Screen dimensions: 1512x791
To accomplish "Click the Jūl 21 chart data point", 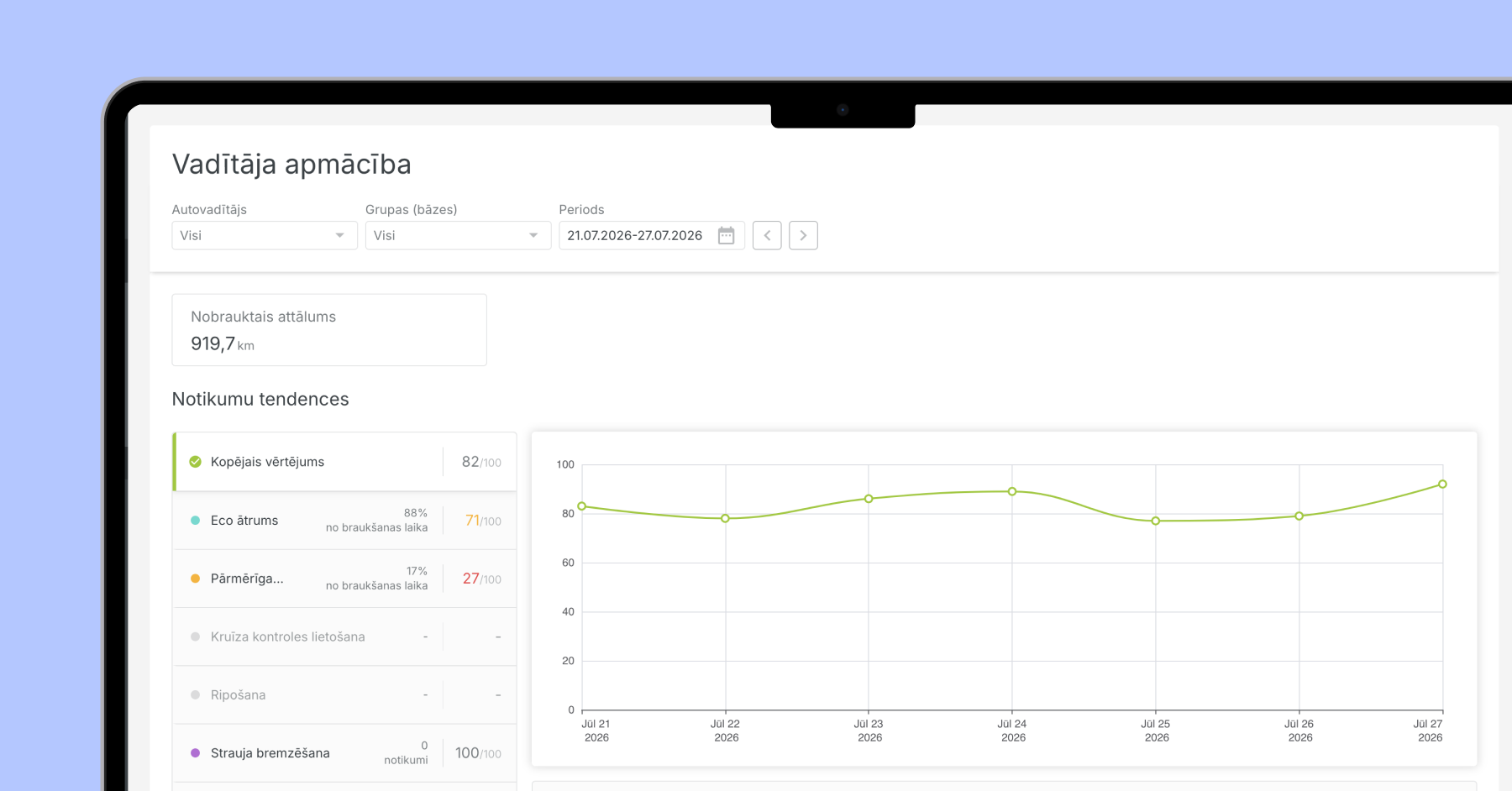I will (x=582, y=506).
